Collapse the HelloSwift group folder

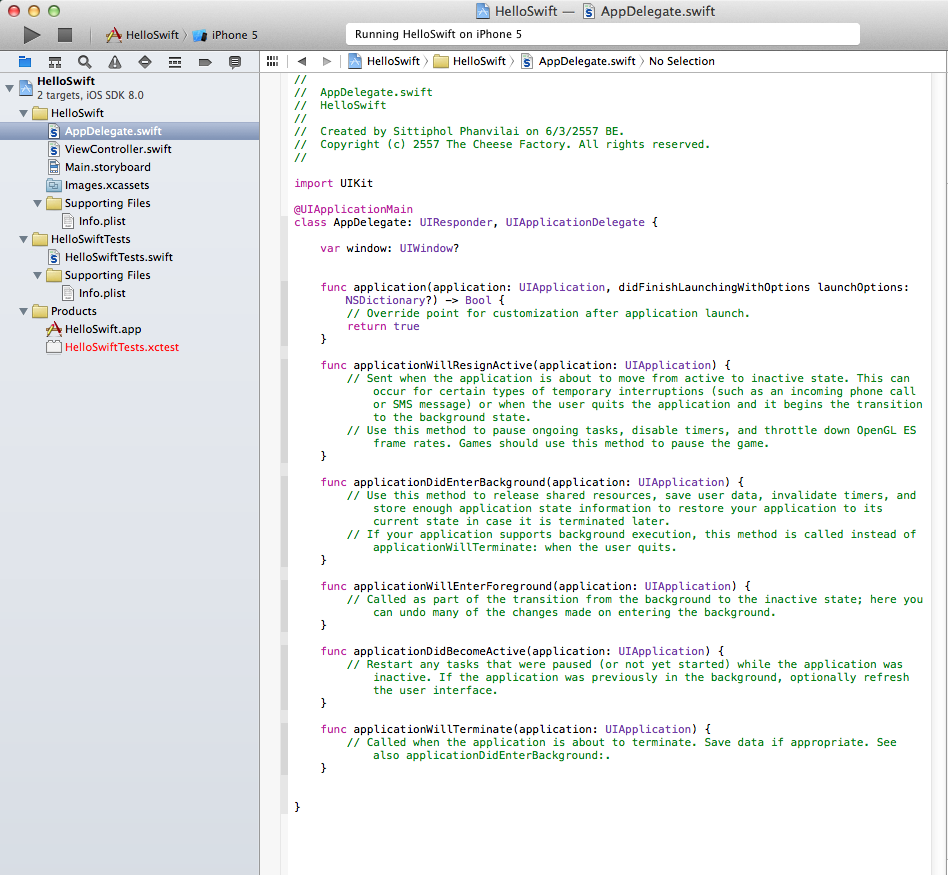[23, 113]
